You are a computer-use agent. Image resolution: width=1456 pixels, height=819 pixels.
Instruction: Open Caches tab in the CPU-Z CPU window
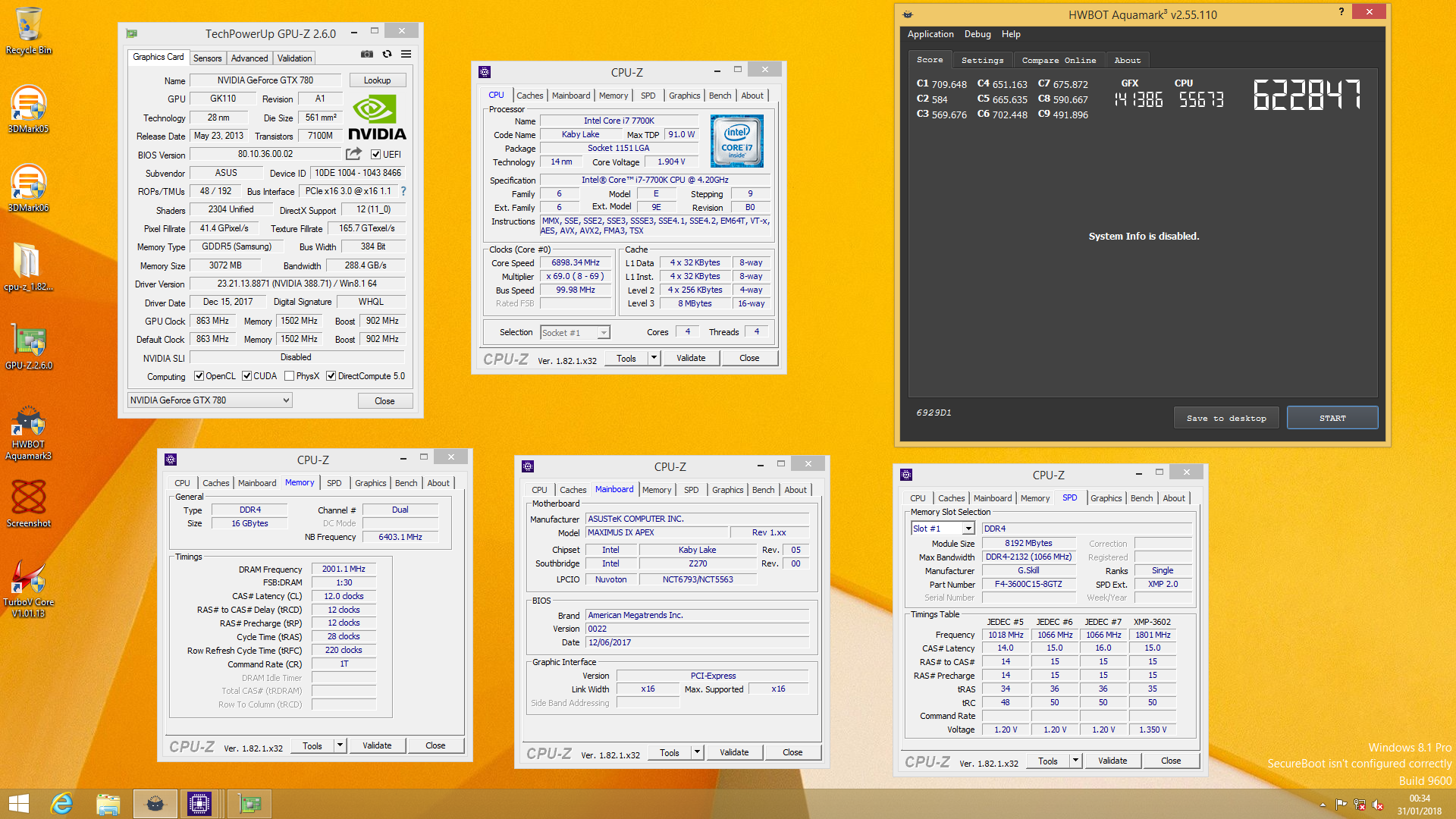[x=529, y=96]
